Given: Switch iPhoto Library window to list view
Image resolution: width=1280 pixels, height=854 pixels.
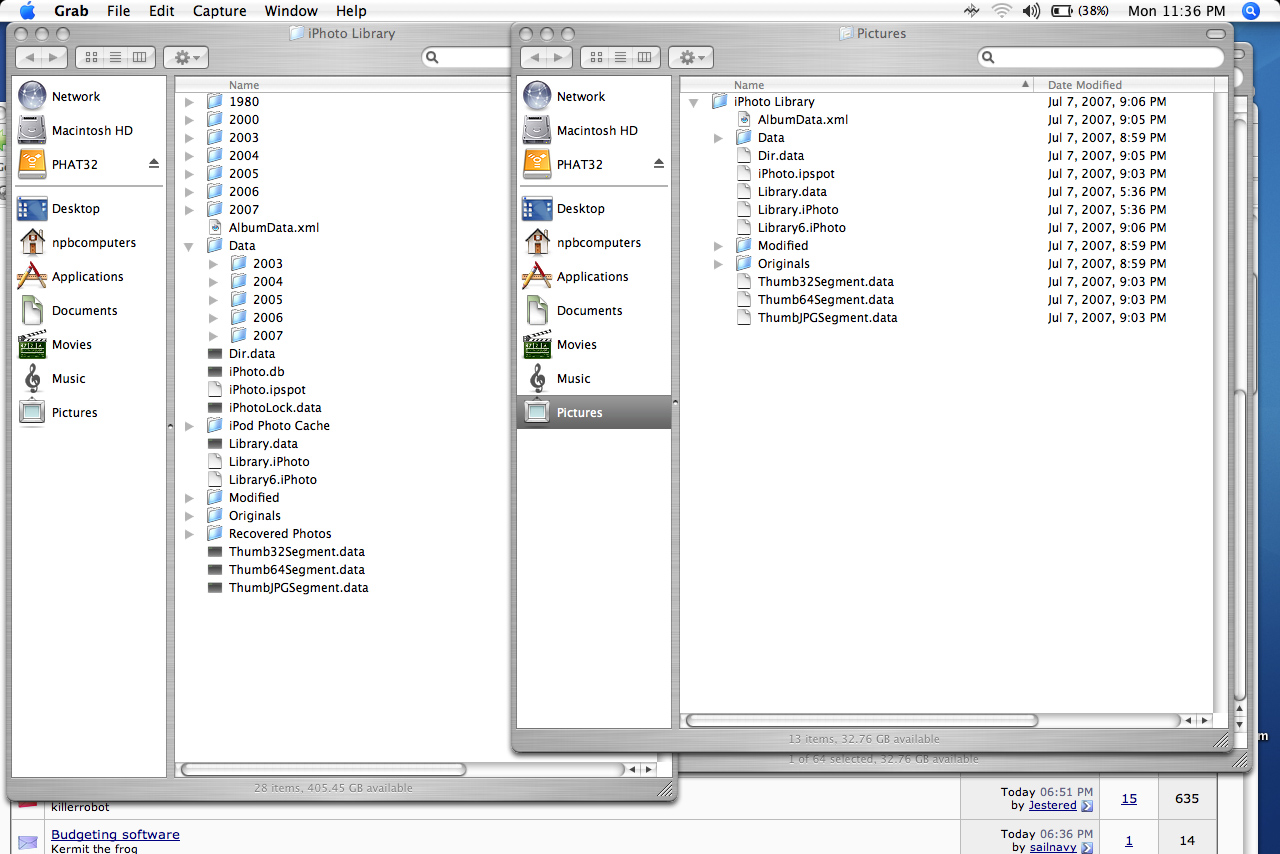Looking at the screenshot, I should [115, 57].
